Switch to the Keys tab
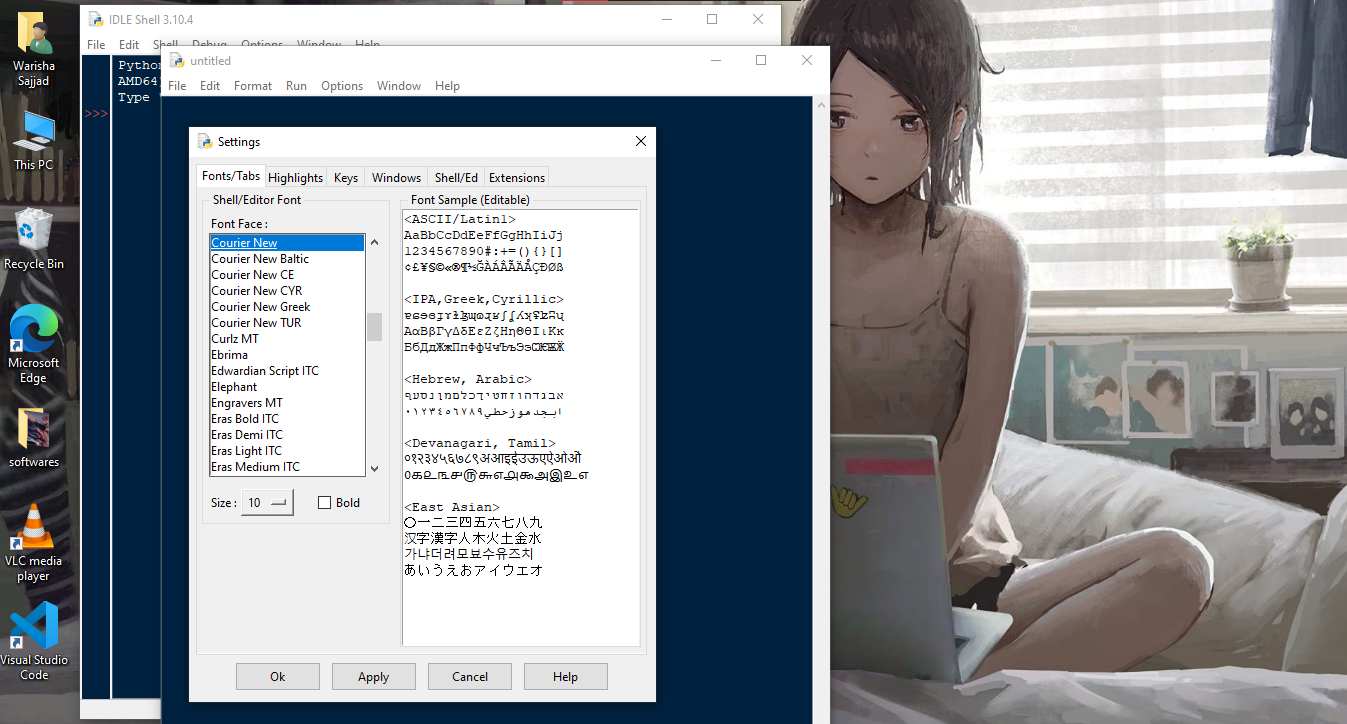1347x724 pixels. [x=346, y=178]
